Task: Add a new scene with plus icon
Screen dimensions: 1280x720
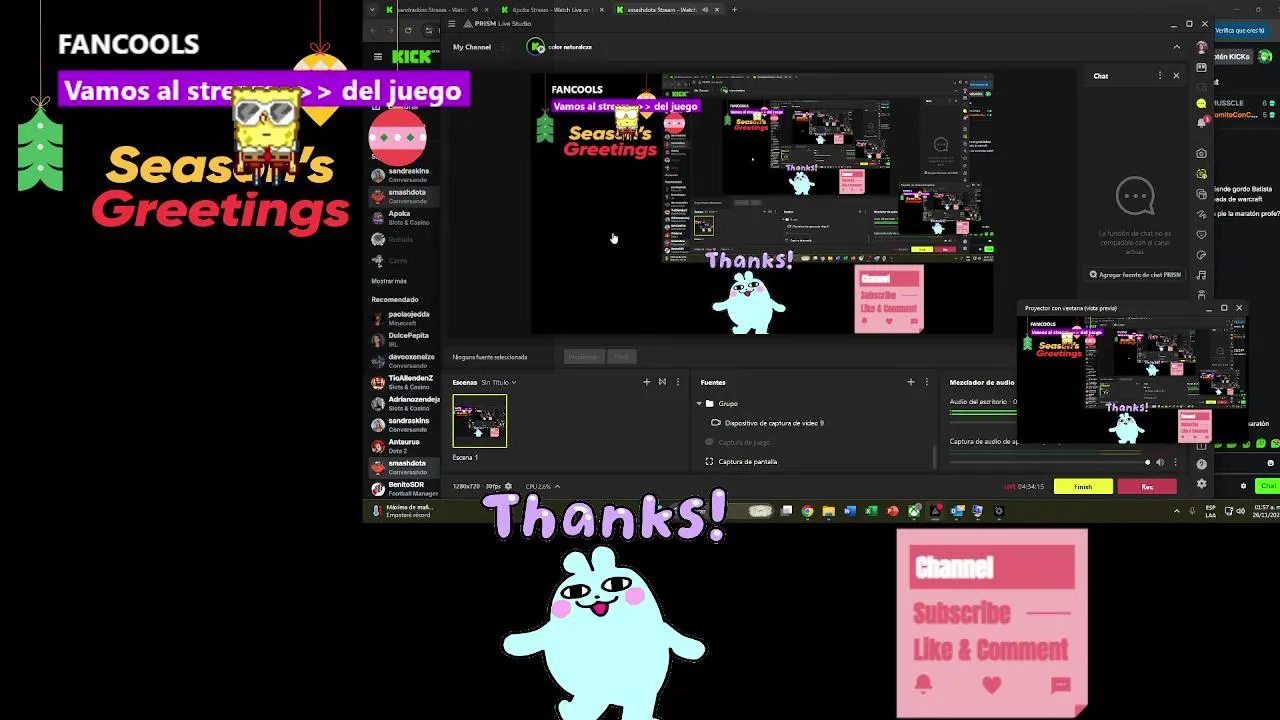Action: coord(646,382)
